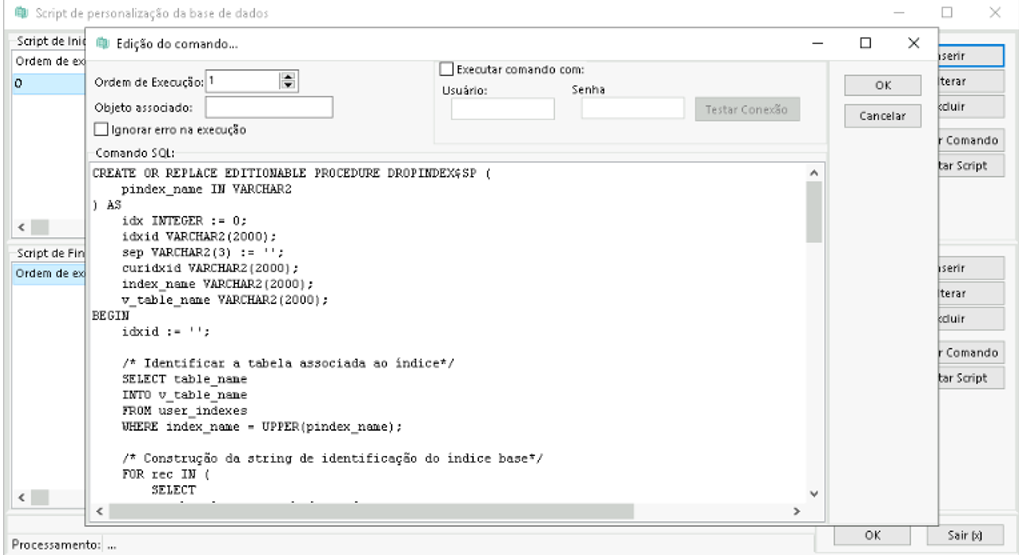Click the upper Alterar button behind the dialog

coord(971,81)
